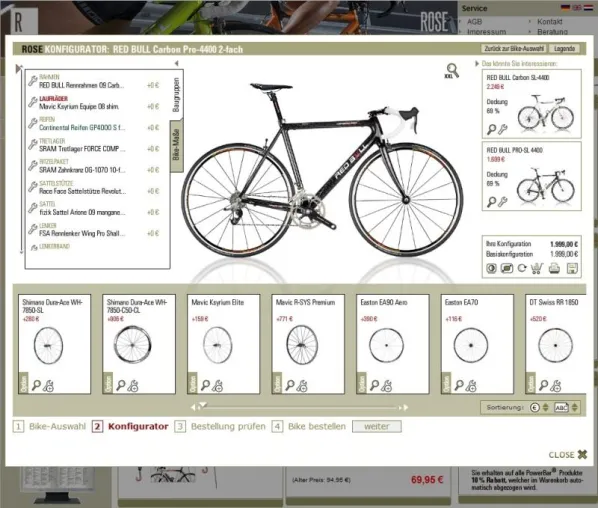Toggle price sort order arrows beside euro icon
This screenshot has height=508, width=598.
pos(545,408)
